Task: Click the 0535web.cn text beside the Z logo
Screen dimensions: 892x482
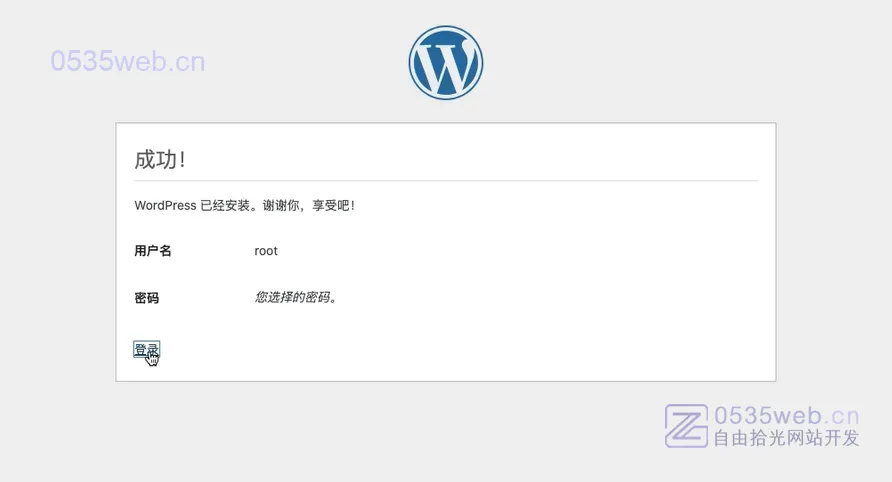Action: (786, 416)
